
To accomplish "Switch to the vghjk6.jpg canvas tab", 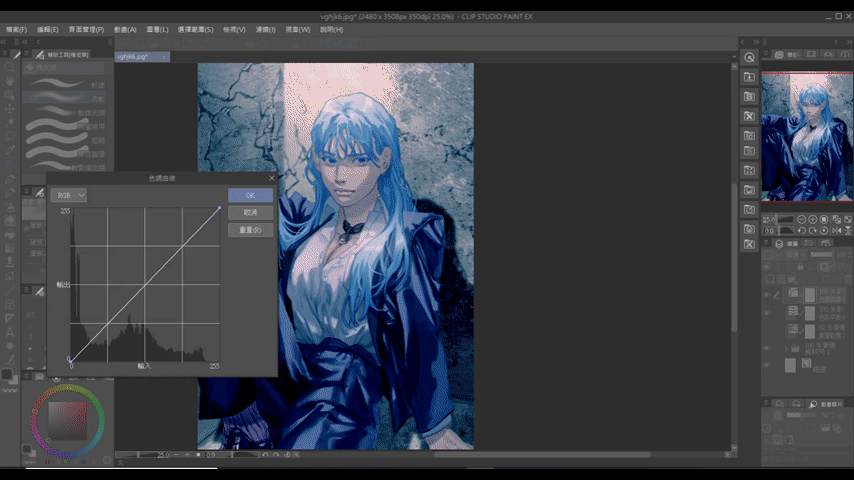I will [x=133, y=57].
